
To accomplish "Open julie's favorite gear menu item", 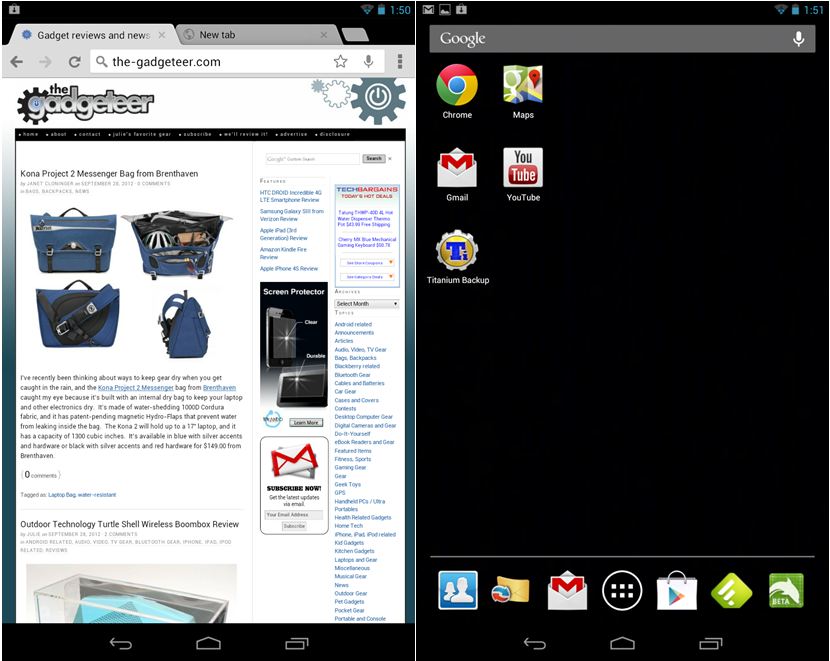I will click(140, 134).
